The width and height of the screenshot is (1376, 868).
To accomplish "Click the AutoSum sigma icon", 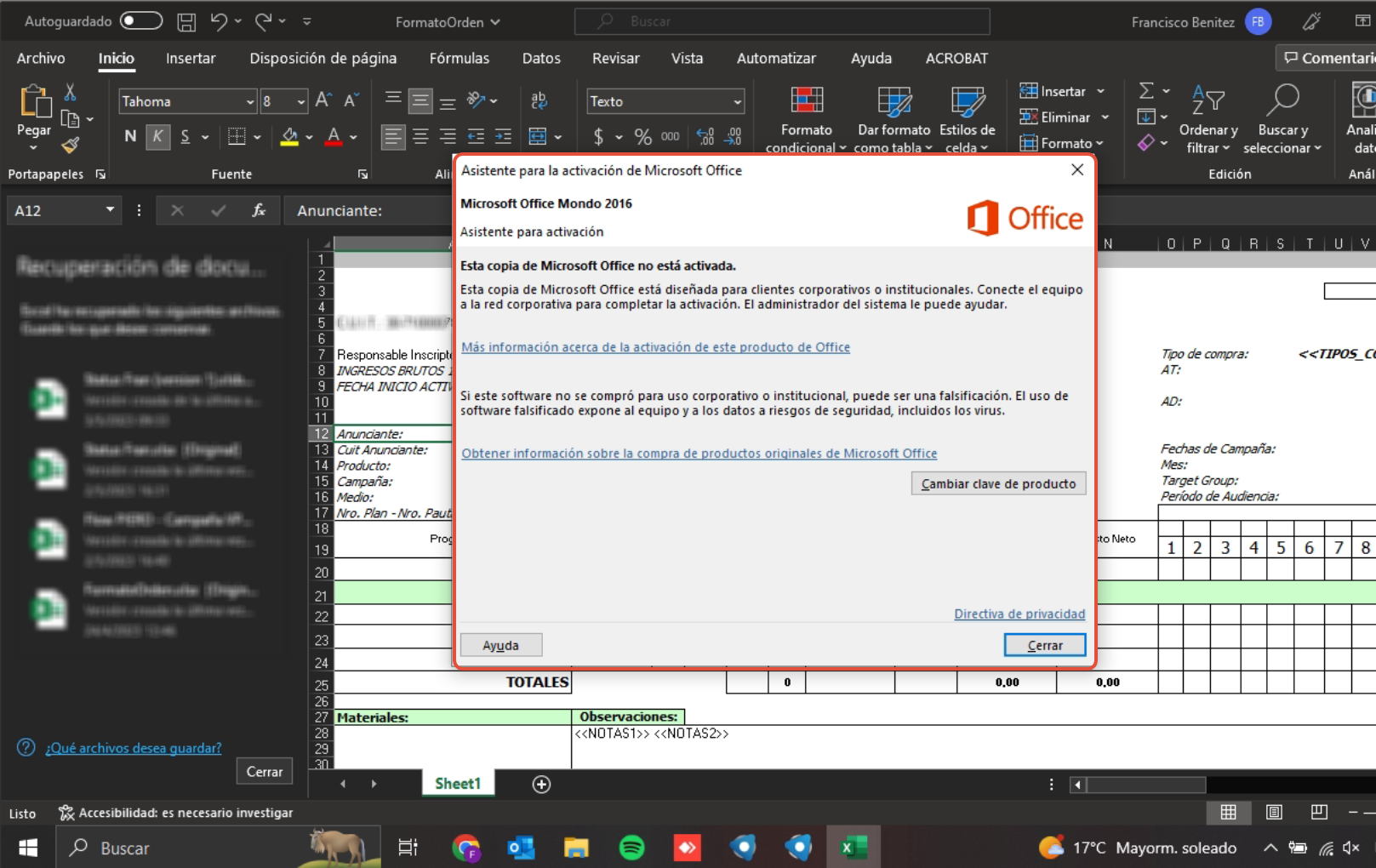I will 1146,90.
